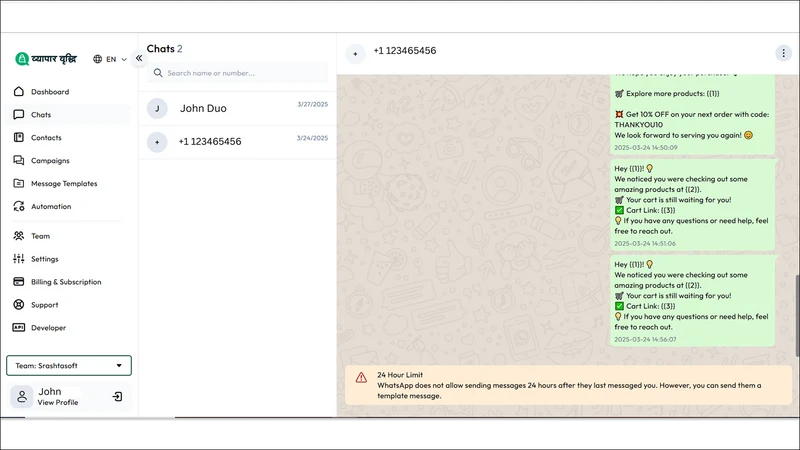The image size is (800, 450).
Task: Click the Dashboard home icon
Action: pos(19,91)
